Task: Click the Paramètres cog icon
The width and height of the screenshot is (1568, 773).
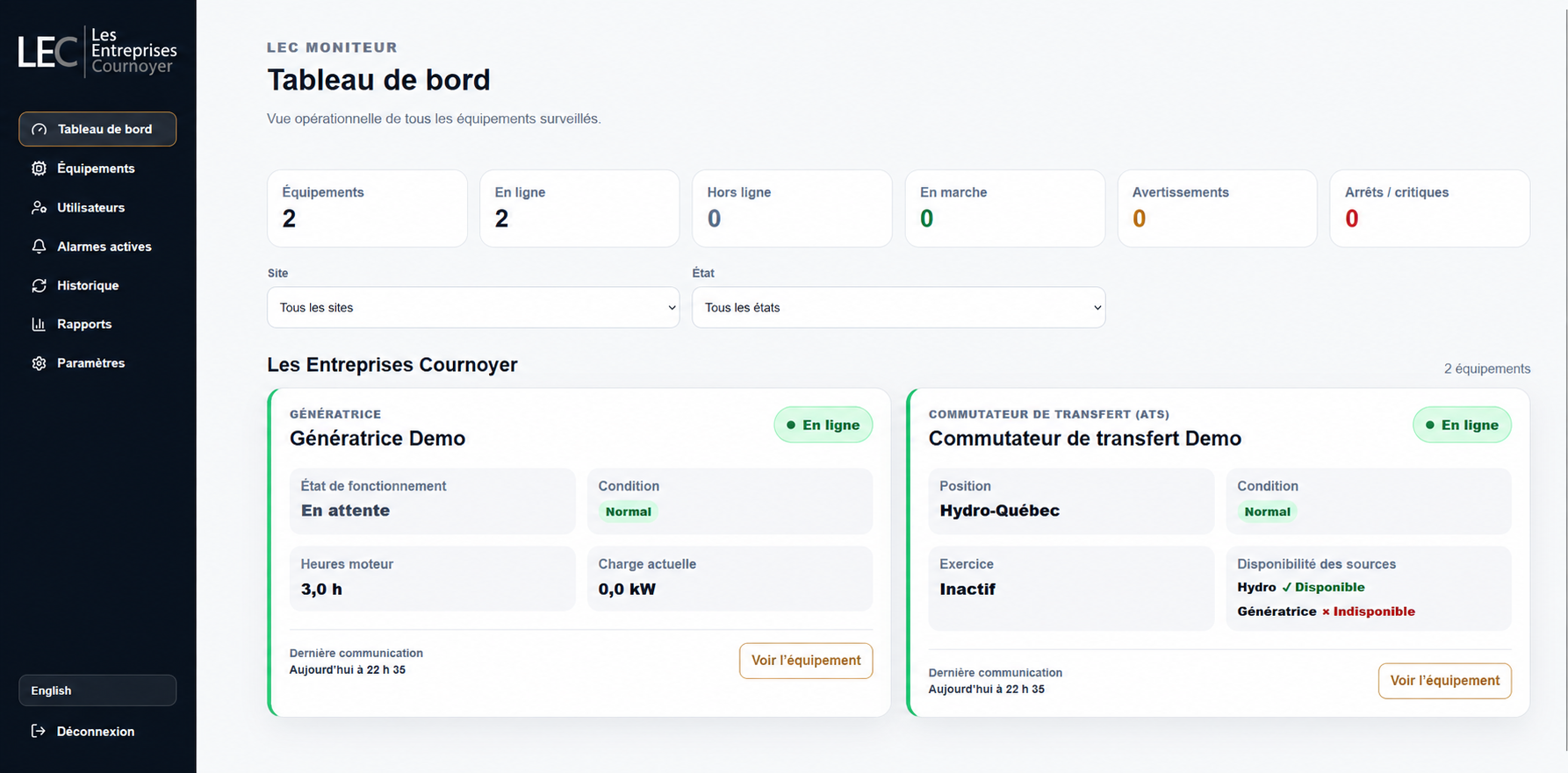Action: 39,363
